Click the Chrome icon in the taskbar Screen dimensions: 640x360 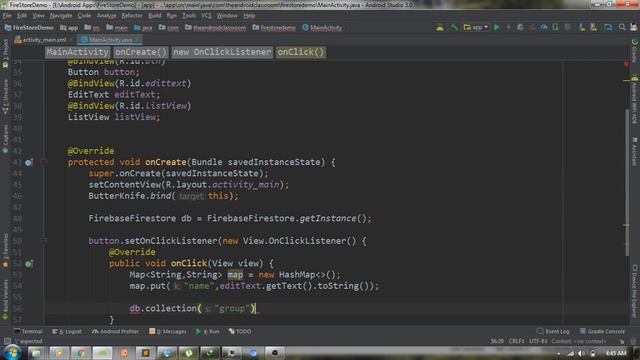point(81,353)
